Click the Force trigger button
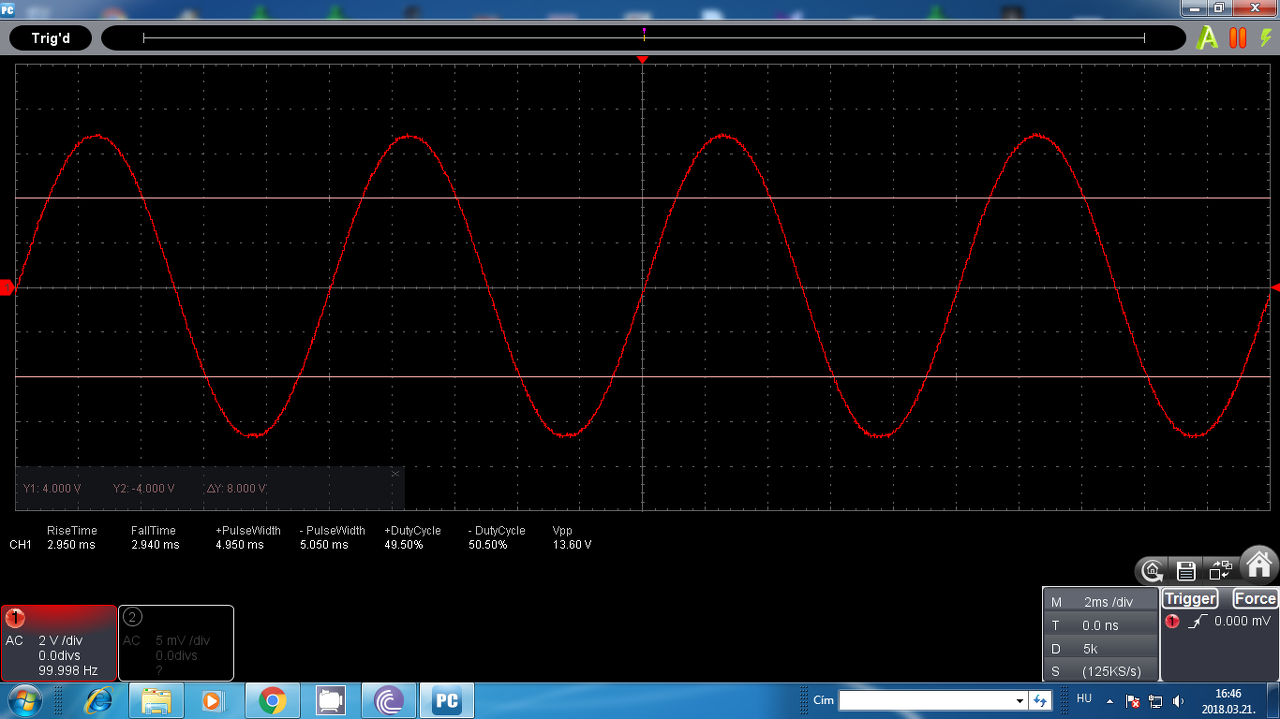Image resolution: width=1280 pixels, height=719 pixels. point(1255,598)
